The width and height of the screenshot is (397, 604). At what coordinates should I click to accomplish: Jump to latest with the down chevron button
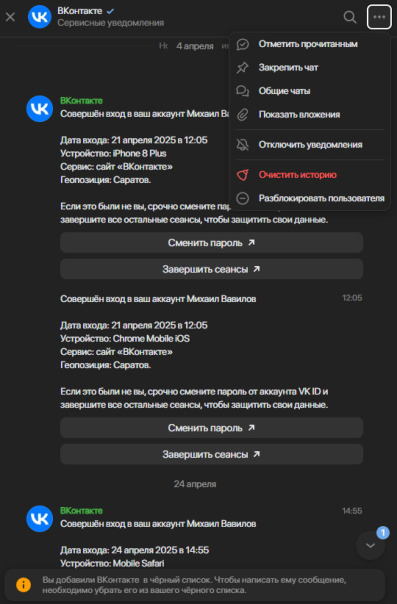coord(370,545)
